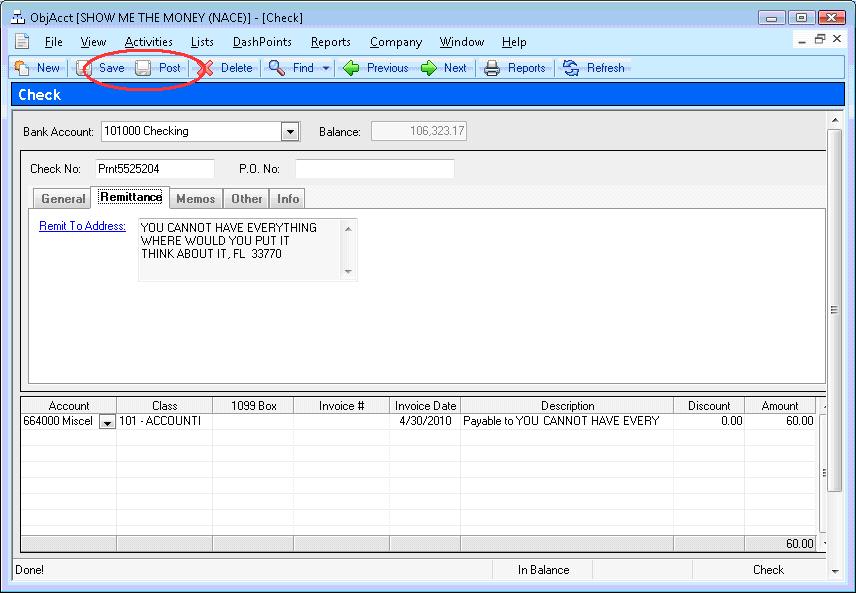Click the P.O. No input field
This screenshot has height=593, width=856.
[374, 169]
